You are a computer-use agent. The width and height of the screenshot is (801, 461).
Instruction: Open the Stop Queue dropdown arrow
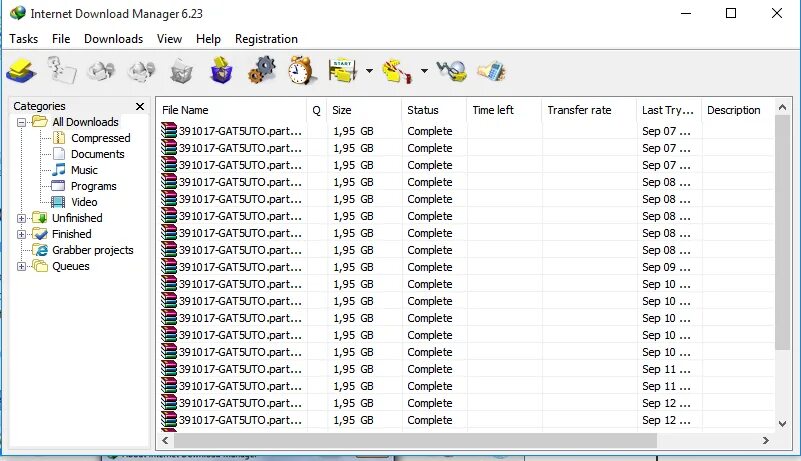(x=424, y=71)
